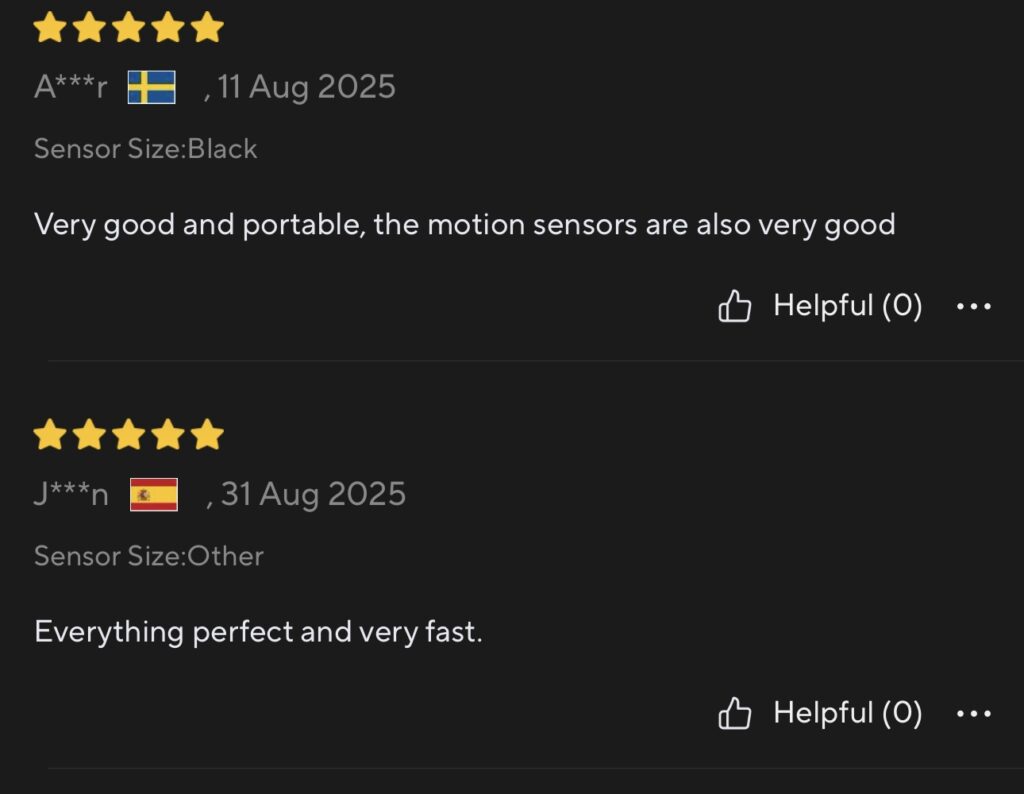Click the thumbs-up icon on A***r's review
This screenshot has width=1024, height=794.
pyautogui.click(x=735, y=306)
